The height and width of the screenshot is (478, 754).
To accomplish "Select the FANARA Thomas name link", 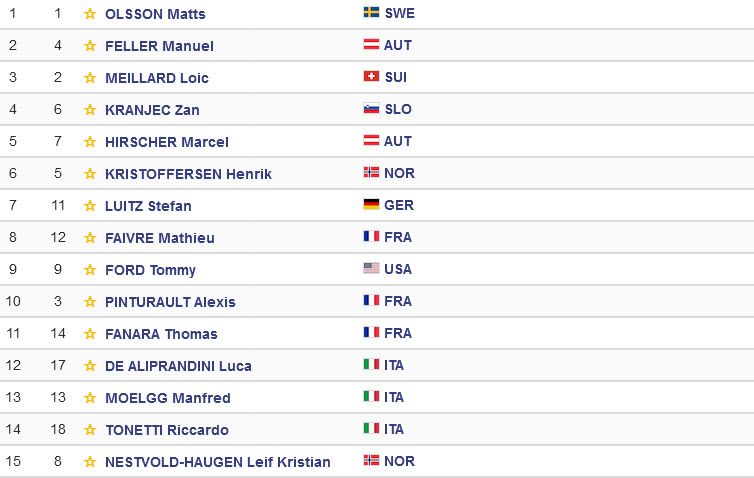I will pyautogui.click(x=161, y=334).
